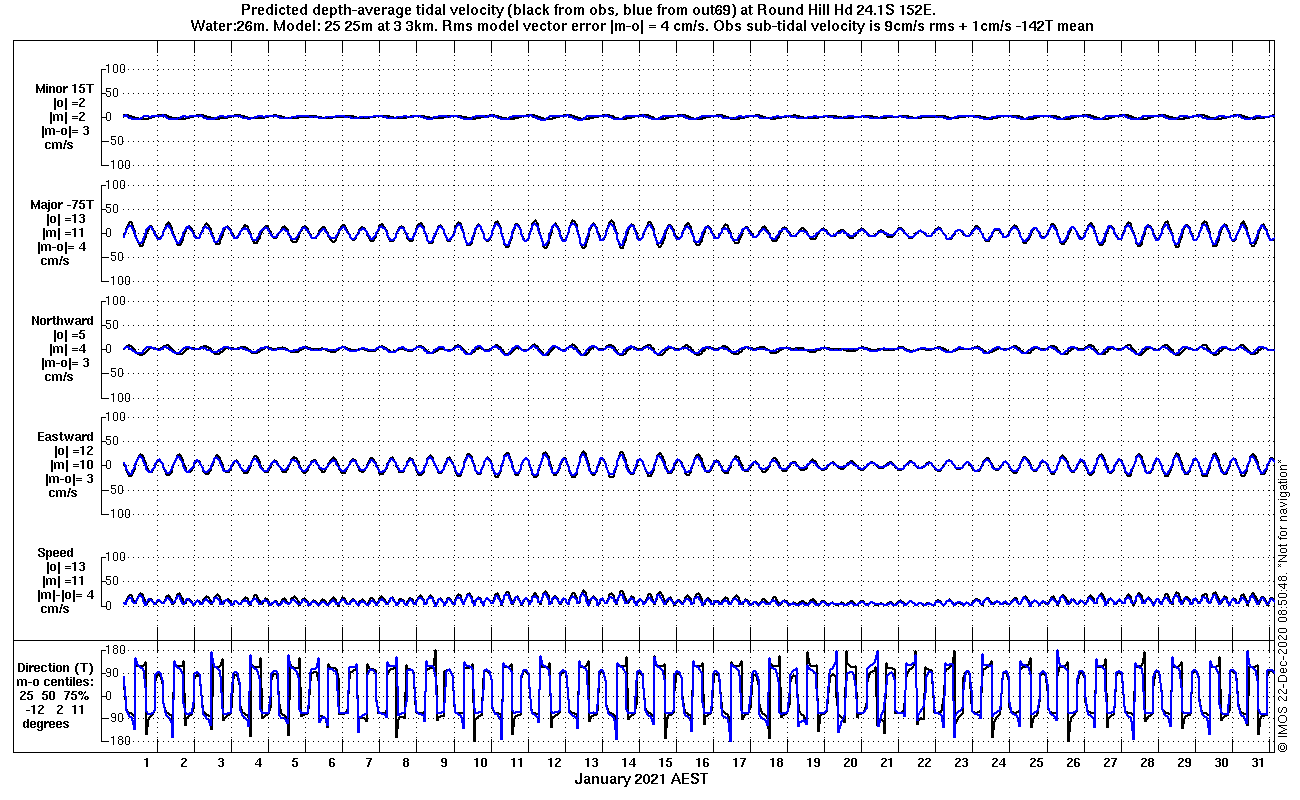Click the 'Predicted depth-average tidal velocity' title line
Image resolution: width=1300 pixels, height=800 pixels.
pos(589,10)
